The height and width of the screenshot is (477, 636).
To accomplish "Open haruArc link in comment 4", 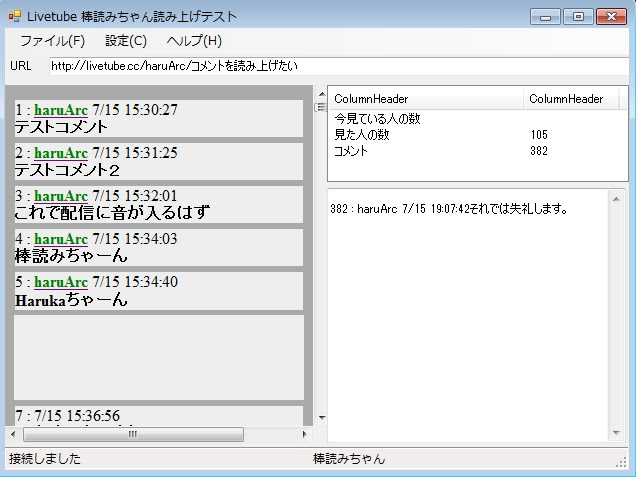I will click(61, 239).
